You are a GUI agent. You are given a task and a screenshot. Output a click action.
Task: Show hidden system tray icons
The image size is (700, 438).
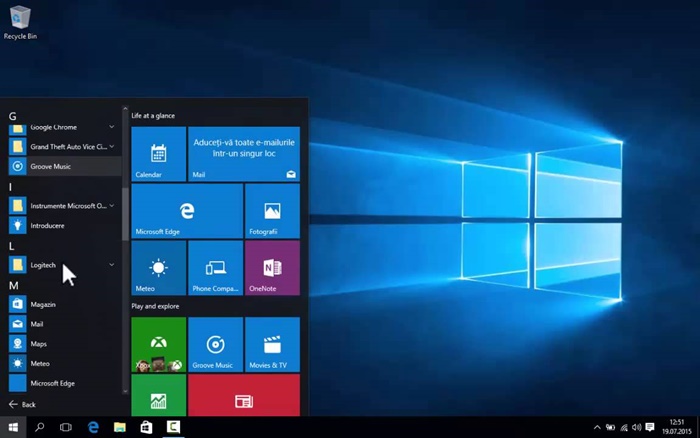597,427
